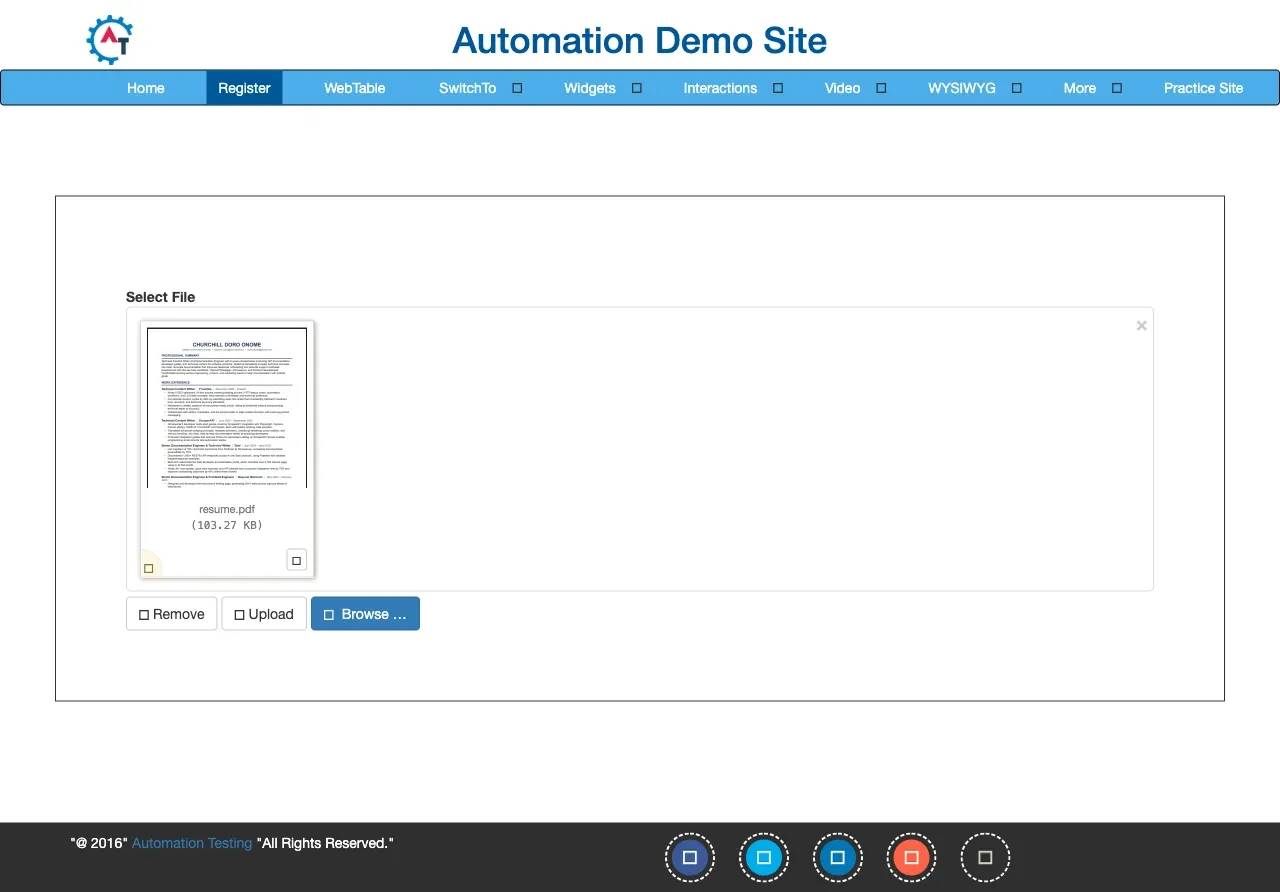Screen dimensions: 1280x892
Task: Click the Automation Demo Site heading
Action: [x=640, y=40]
